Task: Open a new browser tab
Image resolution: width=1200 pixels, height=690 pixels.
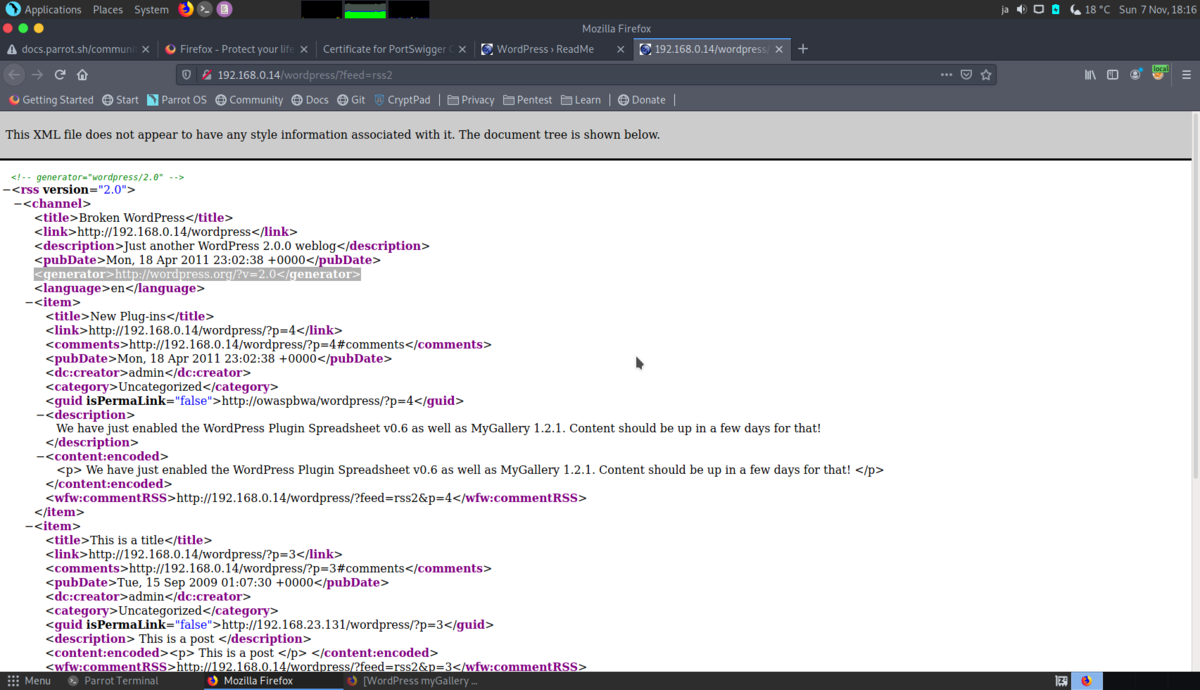Action: pyautogui.click(x=802, y=48)
